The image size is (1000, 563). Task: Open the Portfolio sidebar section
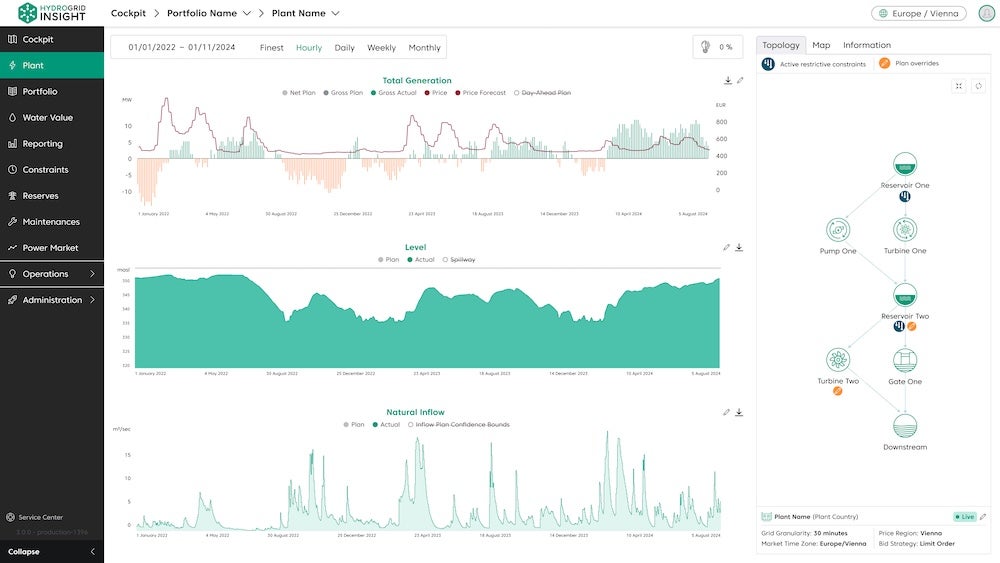52,91
